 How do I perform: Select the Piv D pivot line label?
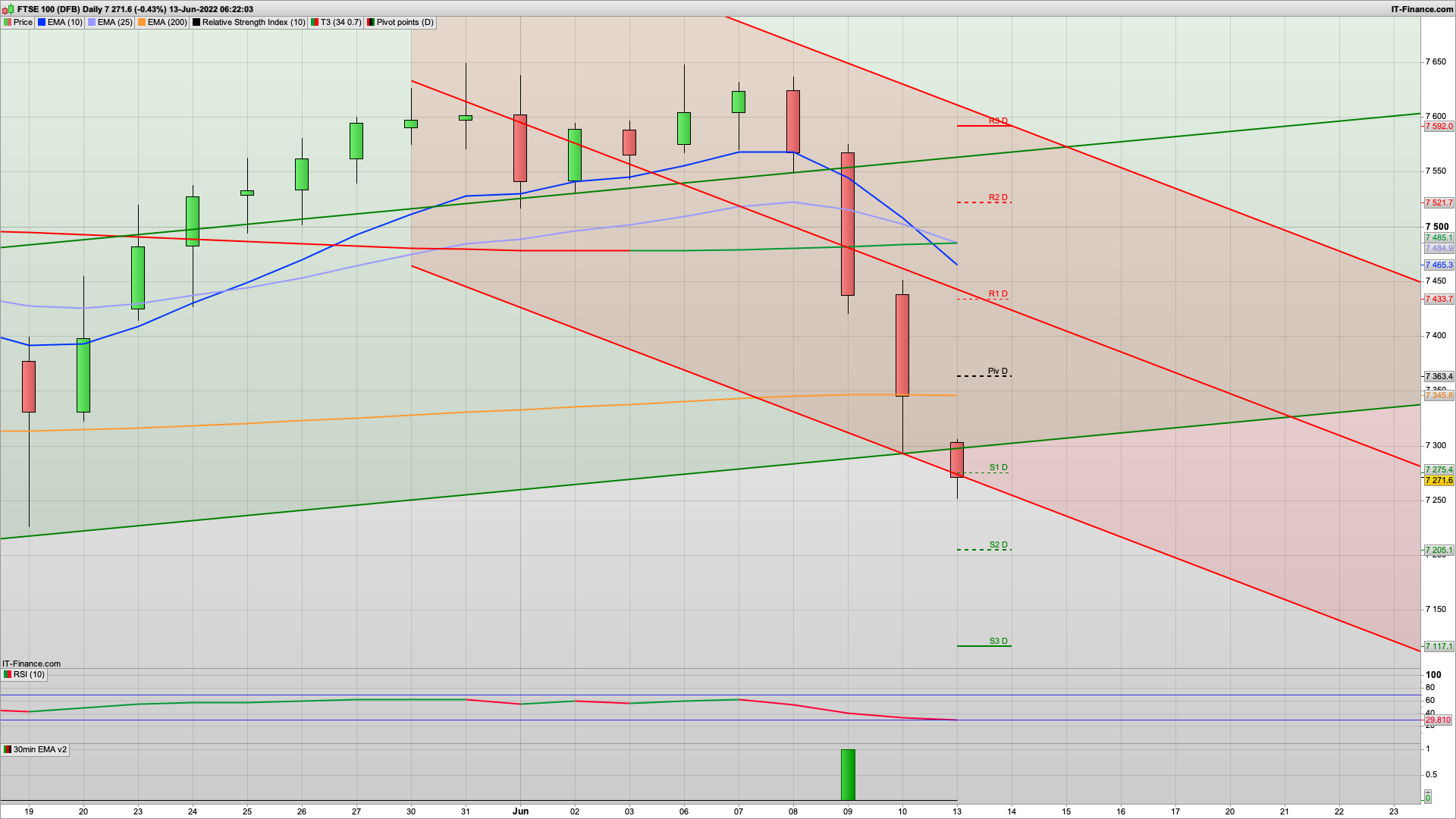tap(997, 372)
